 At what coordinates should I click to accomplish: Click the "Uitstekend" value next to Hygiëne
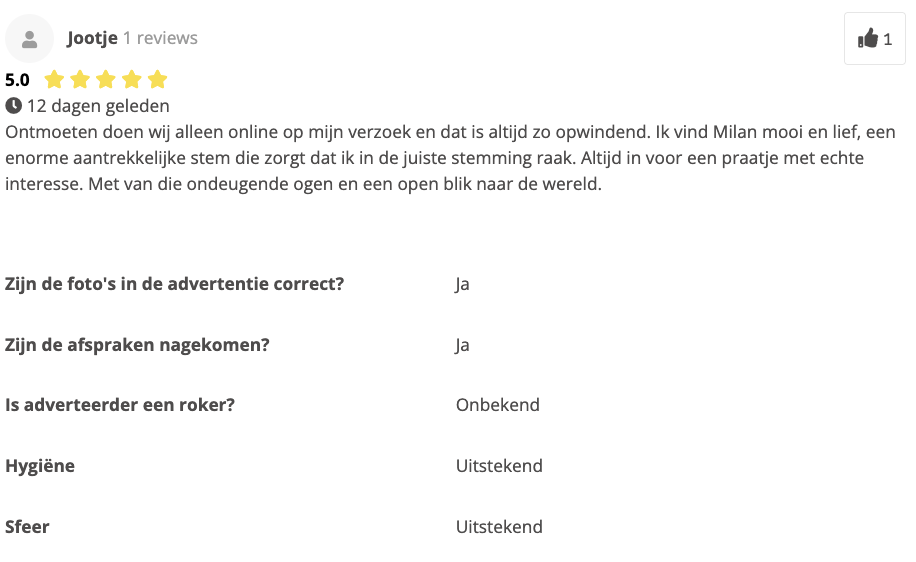(x=499, y=466)
